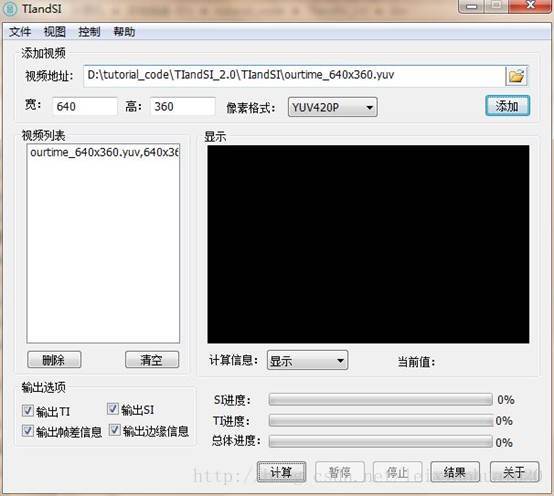Click the 添加 button

coord(507,106)
